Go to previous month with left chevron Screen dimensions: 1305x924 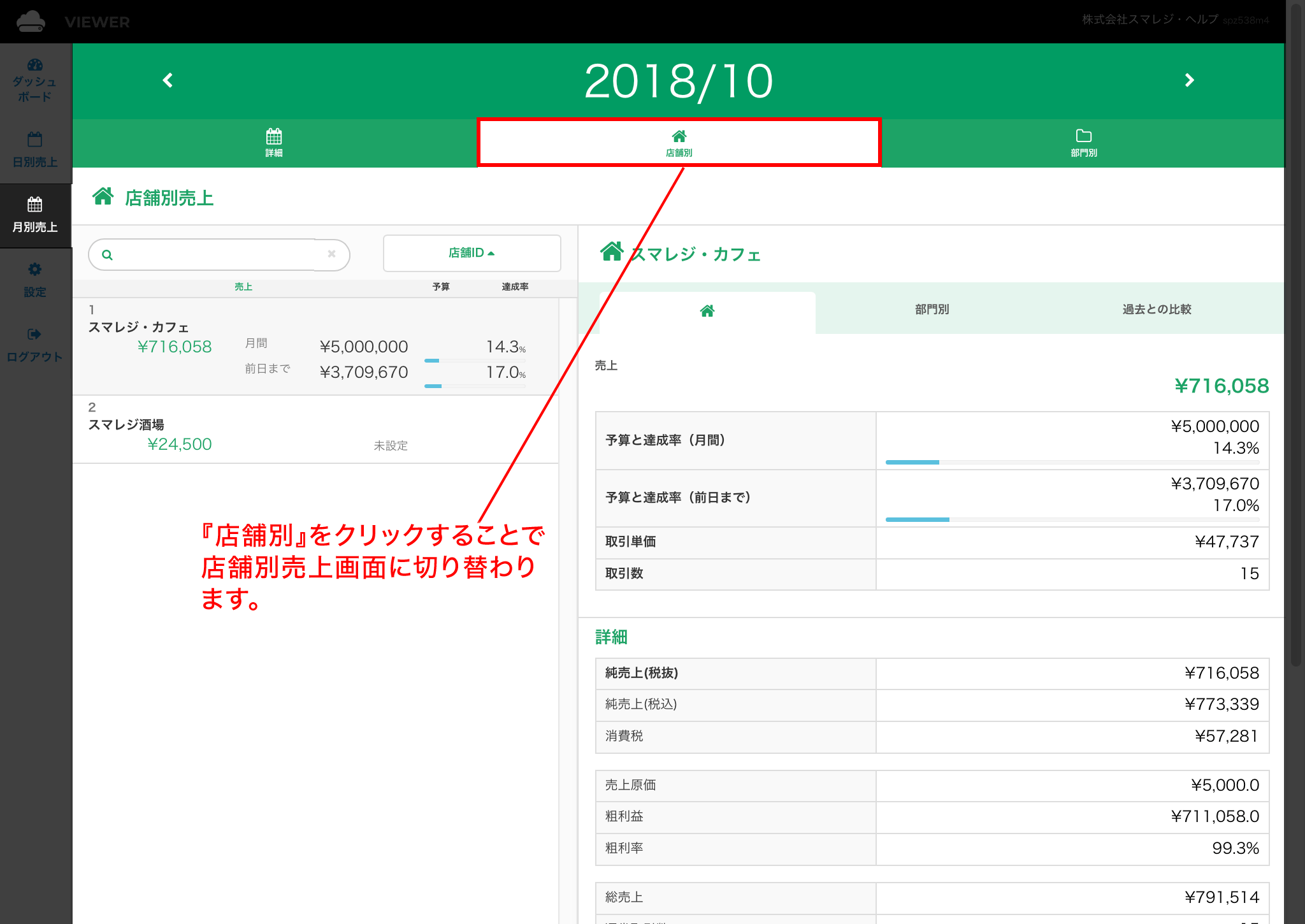(168, 80)
